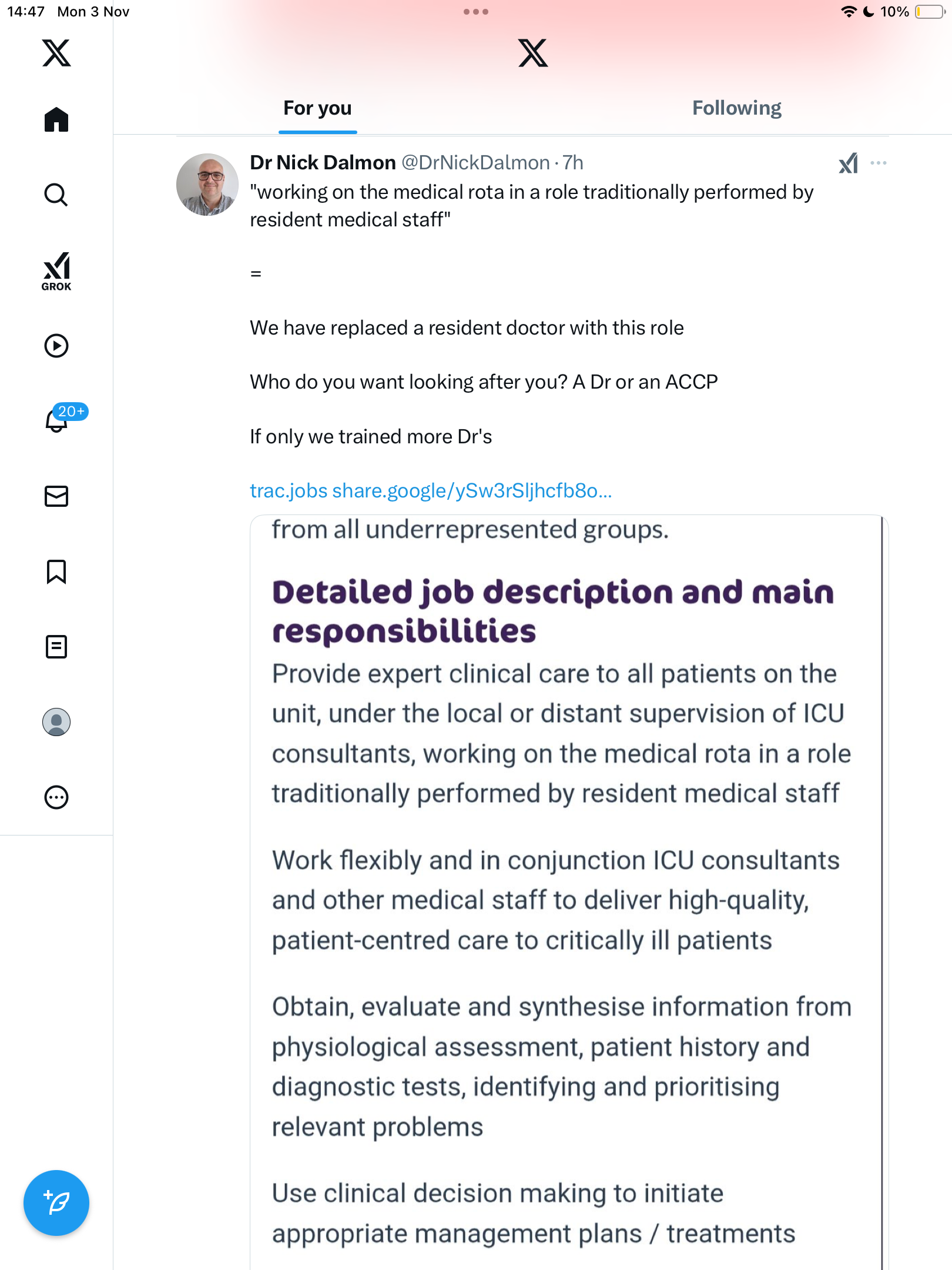
Task: Tap Grok explain icon on the post
Action: point(848,163)
